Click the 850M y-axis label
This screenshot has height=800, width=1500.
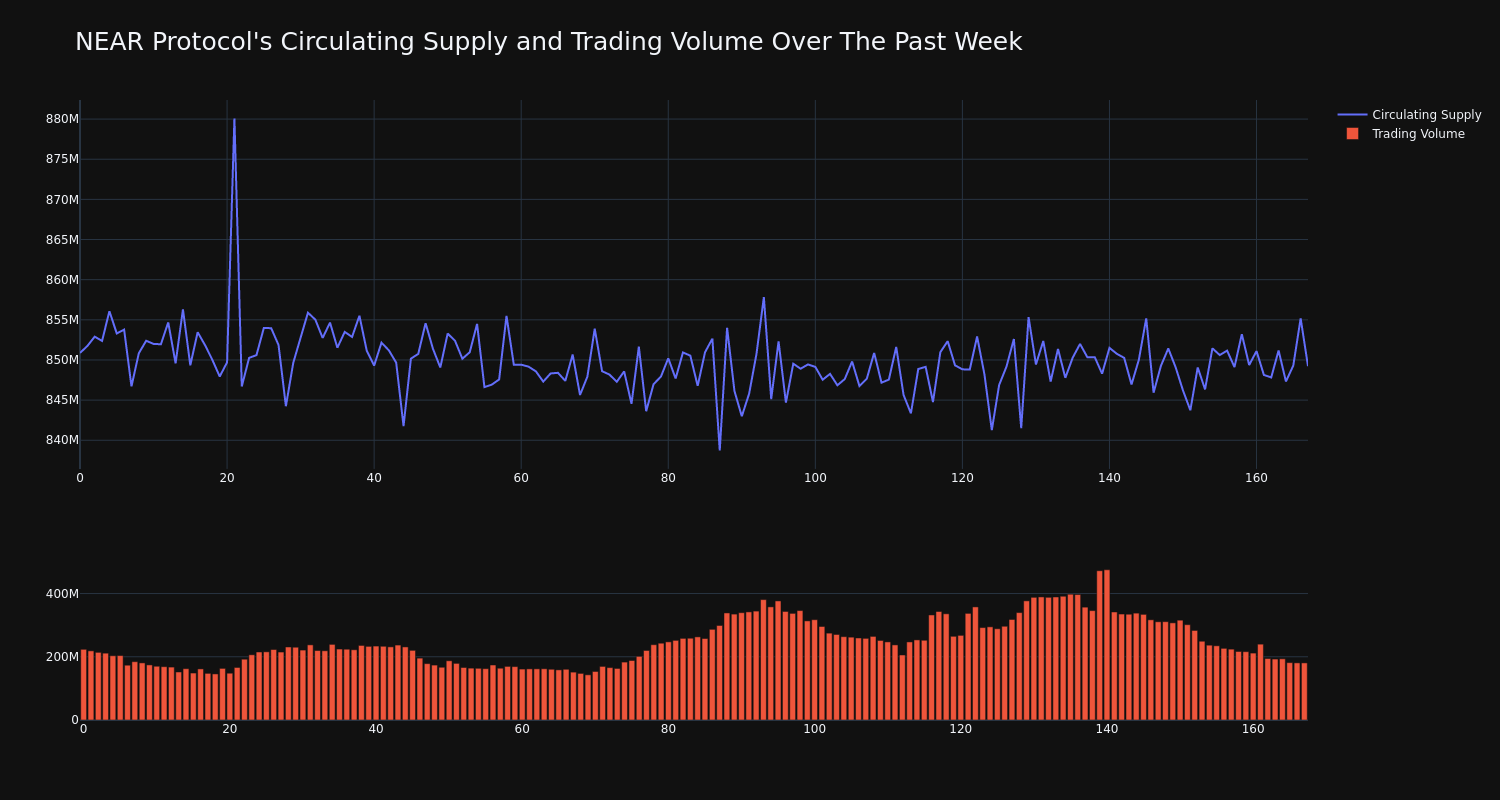pyautogui.click(x=62, y=360)
